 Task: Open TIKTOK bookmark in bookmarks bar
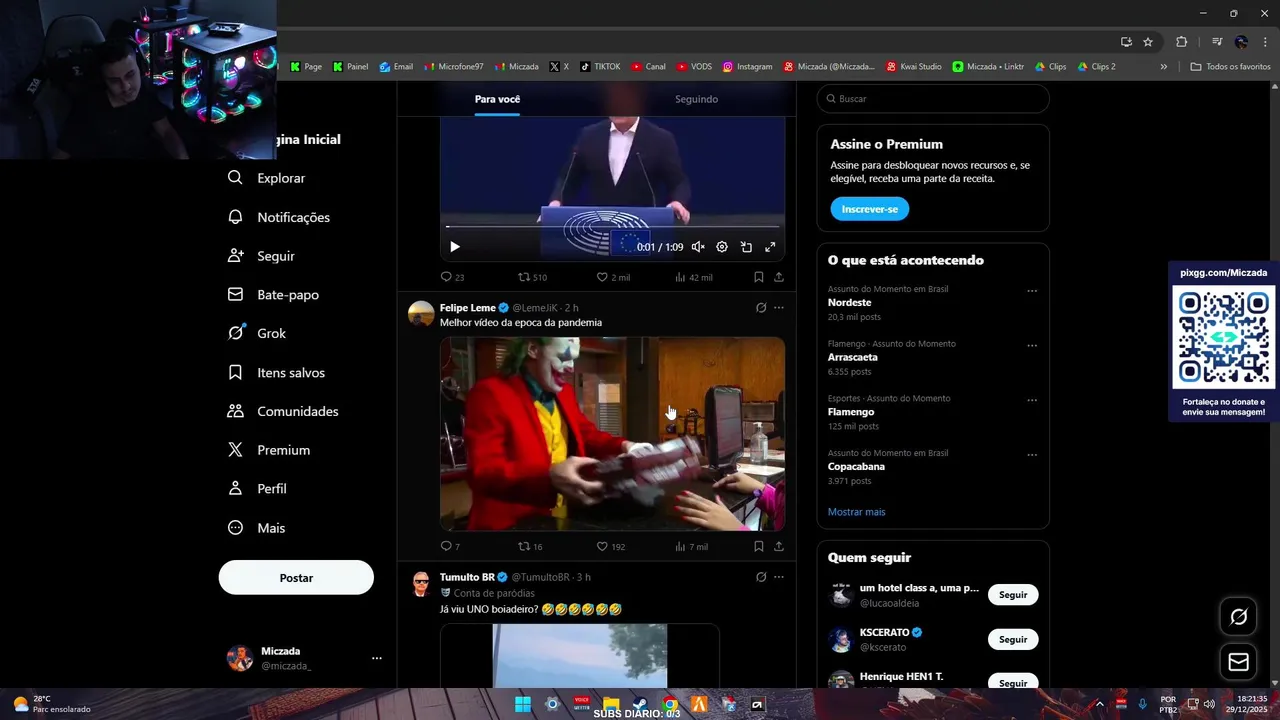pos(600,67)
